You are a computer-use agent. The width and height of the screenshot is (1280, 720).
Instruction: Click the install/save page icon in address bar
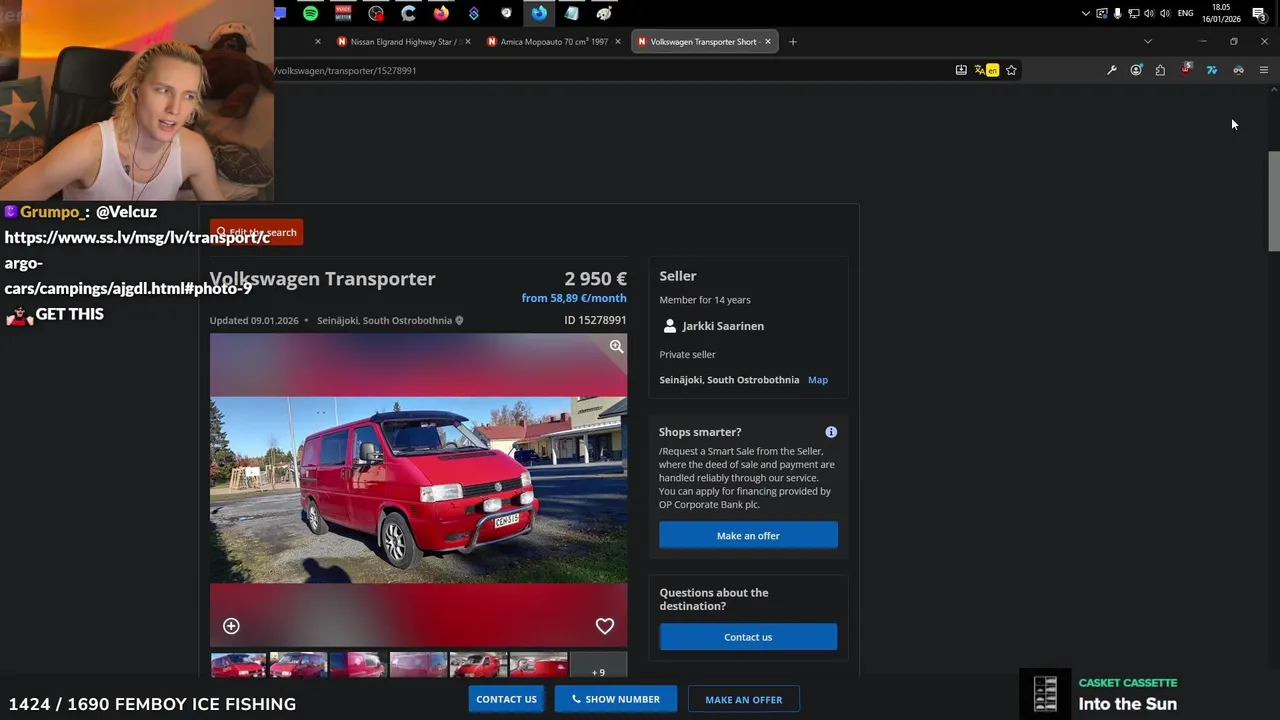pos(961,70)
